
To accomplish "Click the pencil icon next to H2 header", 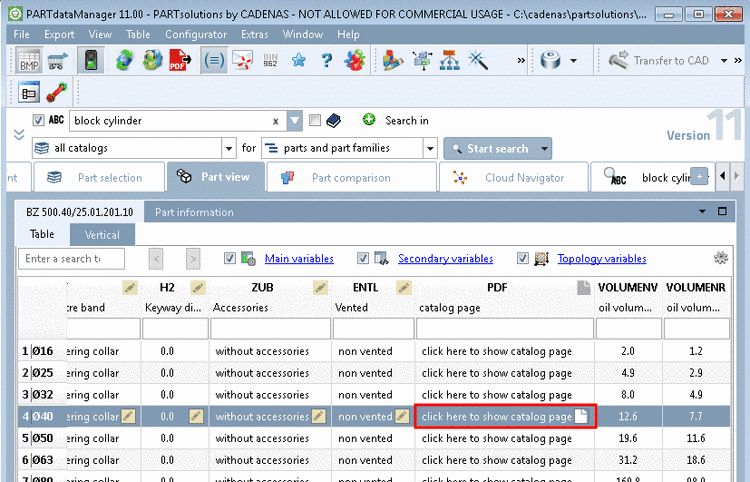I will pos(198,287).
